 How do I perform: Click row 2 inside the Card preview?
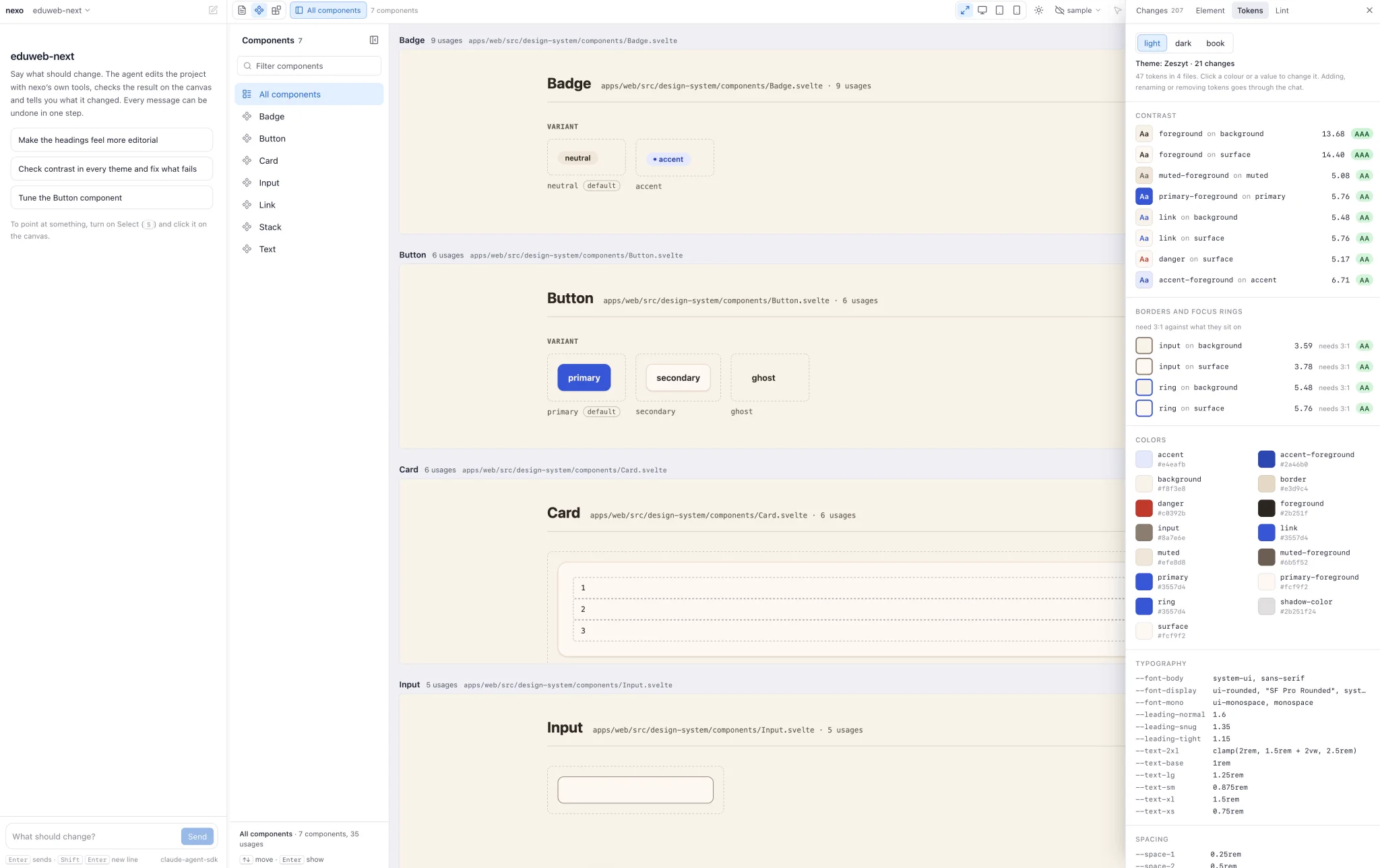click(848, 609)
